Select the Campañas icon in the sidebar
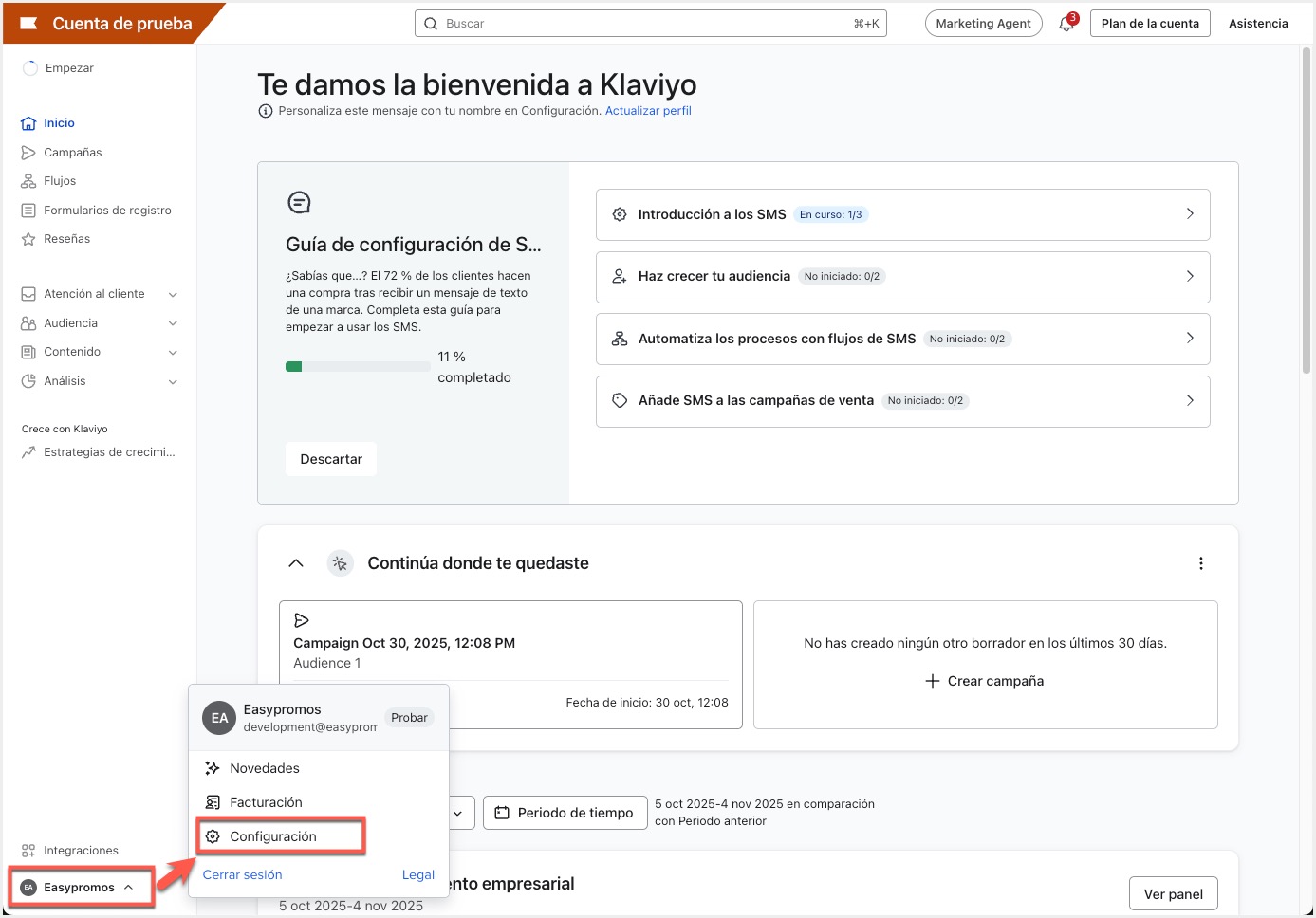The image size is (1316, 918). (28, 152)
